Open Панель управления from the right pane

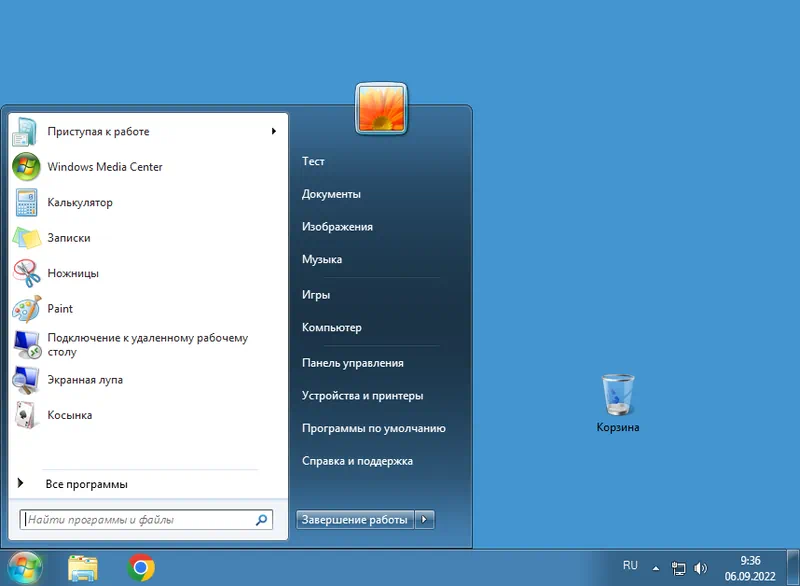pyautogui.click(x=352, y=363)
